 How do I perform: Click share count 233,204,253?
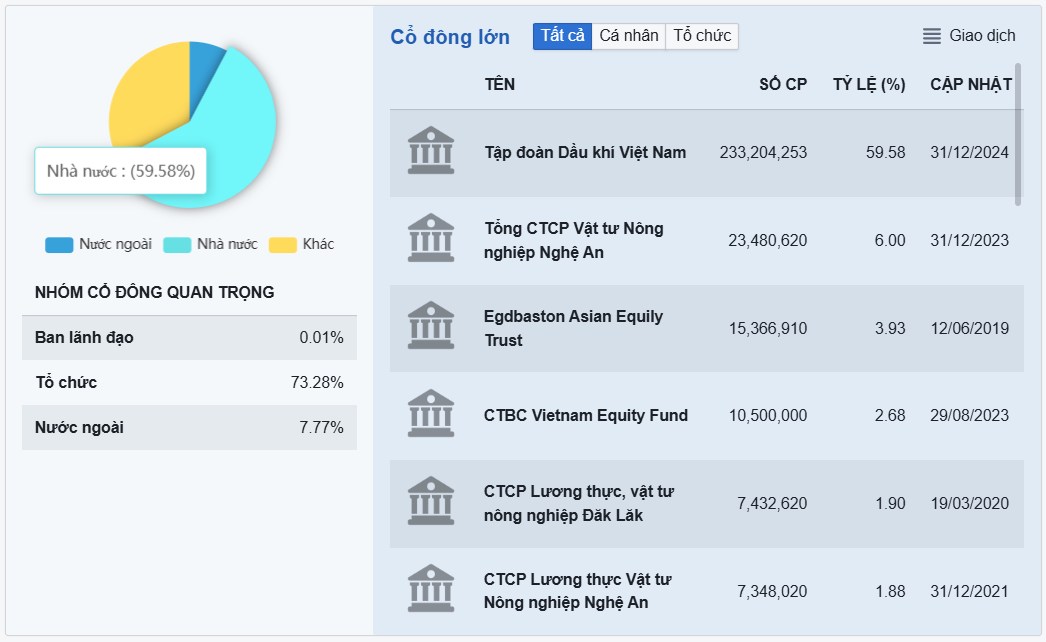[763, 153]
